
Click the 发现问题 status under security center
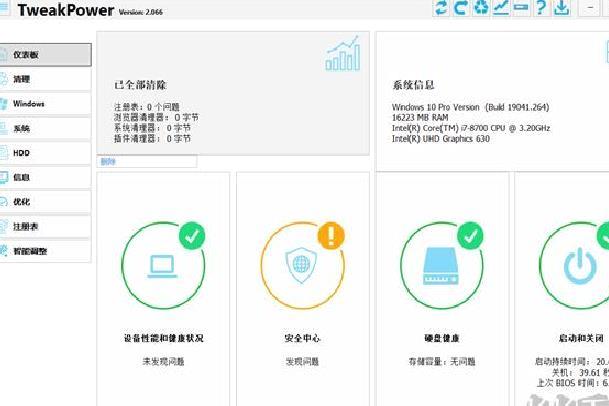point(302,362)
